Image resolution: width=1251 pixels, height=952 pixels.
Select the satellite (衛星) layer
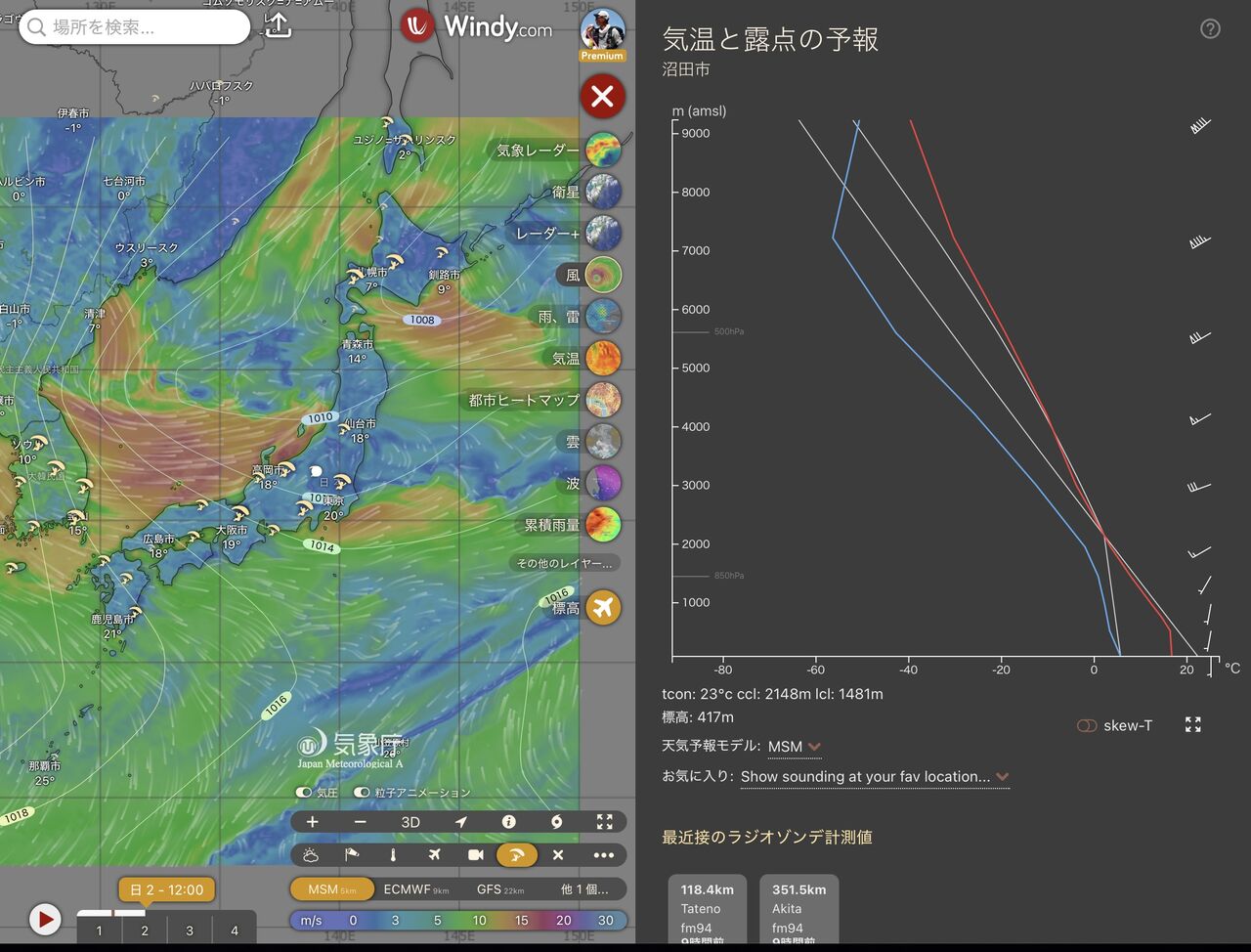603,192
